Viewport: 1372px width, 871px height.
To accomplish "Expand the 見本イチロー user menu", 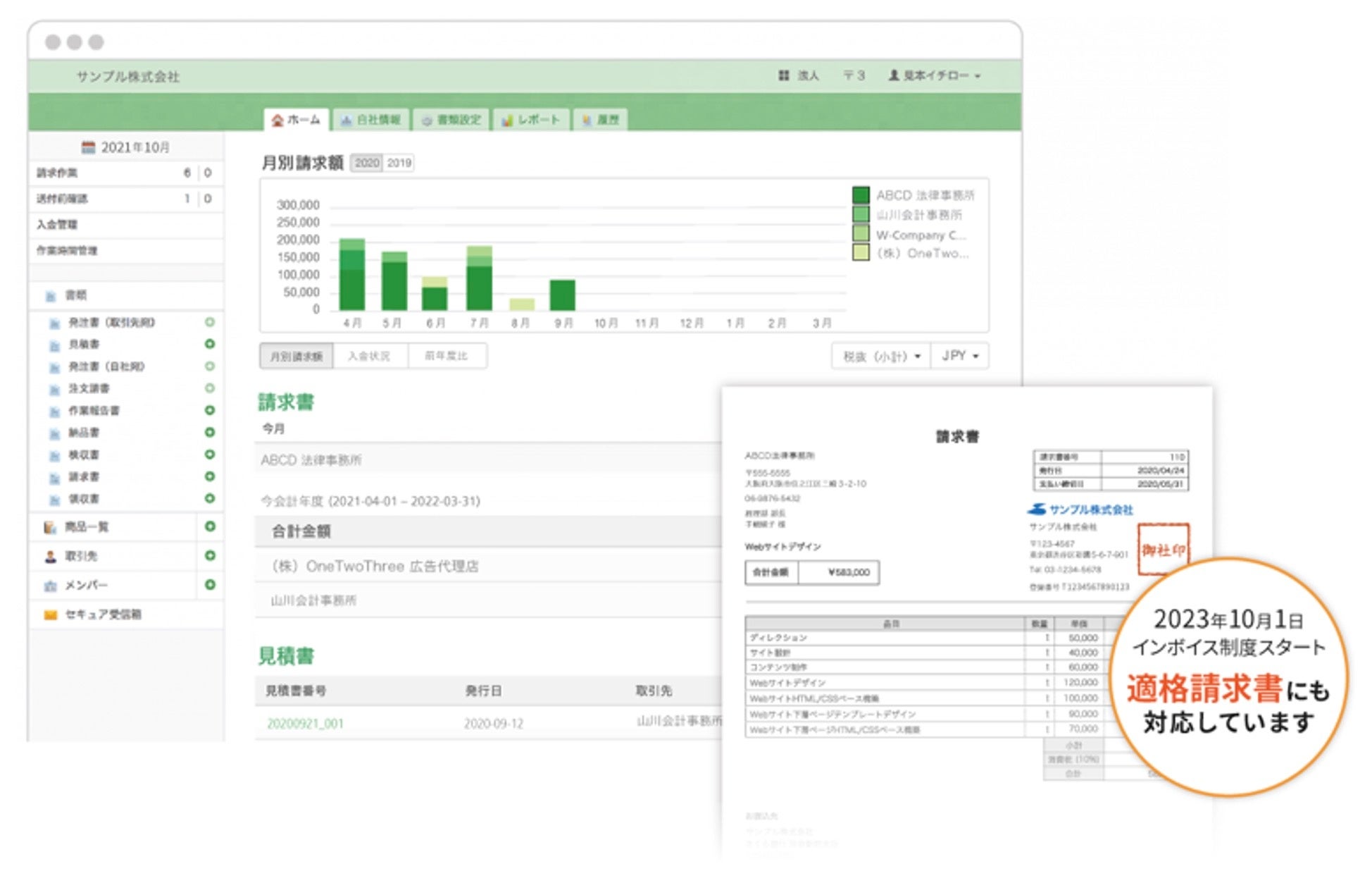I will point(935,75).
